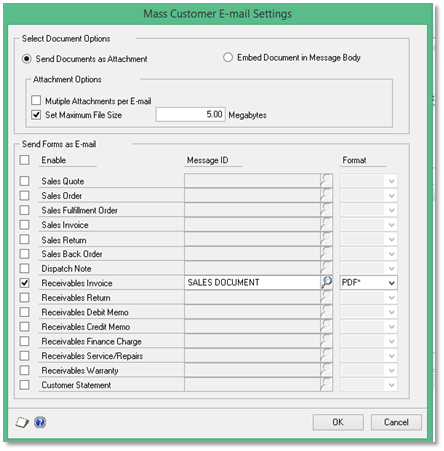Click OK to save settings
The image size is (444, 451).
click(x=338, y=422)
